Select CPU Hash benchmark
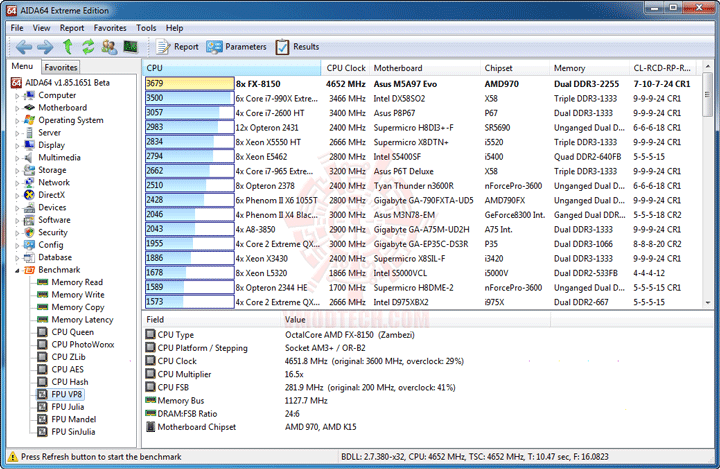 point(70,382)
